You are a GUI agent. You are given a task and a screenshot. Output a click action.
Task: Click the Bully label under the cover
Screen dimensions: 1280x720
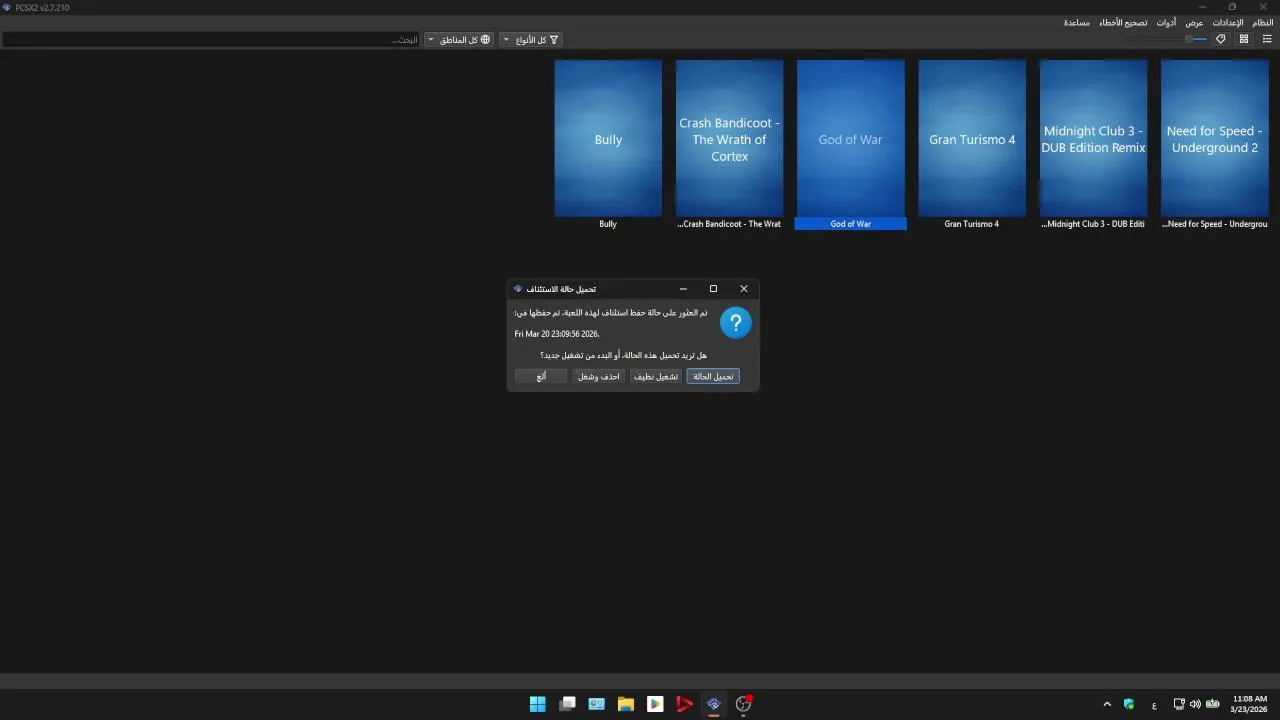click(608, 224)
